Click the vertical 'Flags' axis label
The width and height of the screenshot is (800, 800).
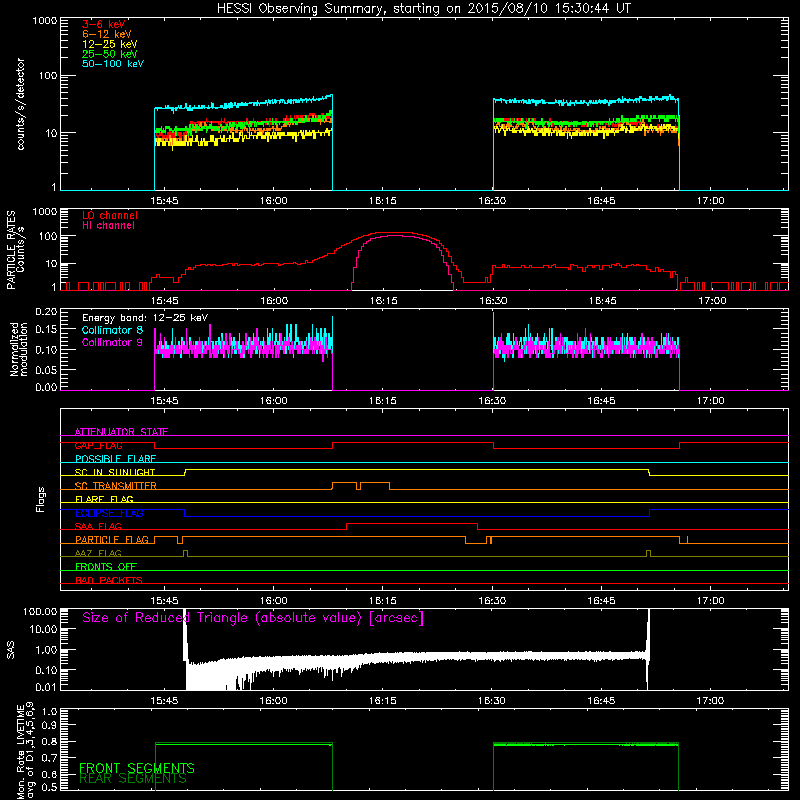[x=41, y=499]
